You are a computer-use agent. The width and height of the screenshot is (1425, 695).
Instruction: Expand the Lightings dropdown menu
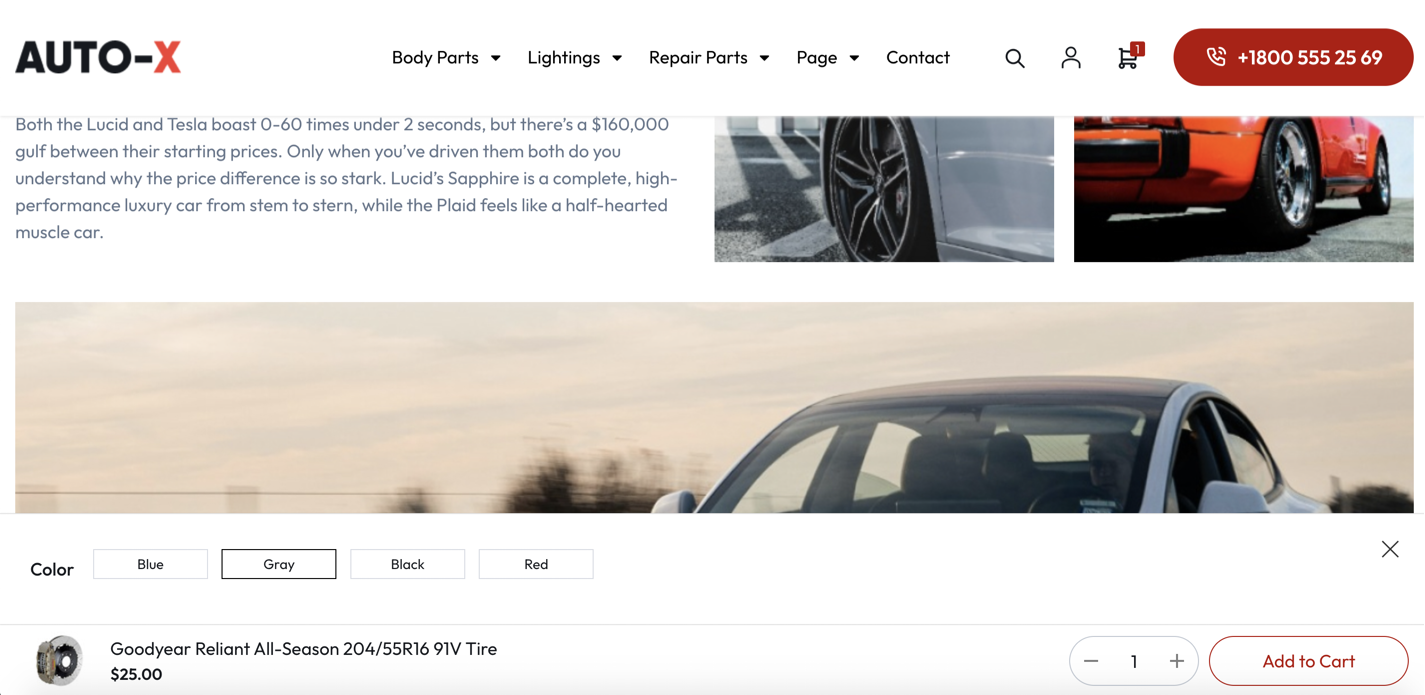[x=575, y=57]
